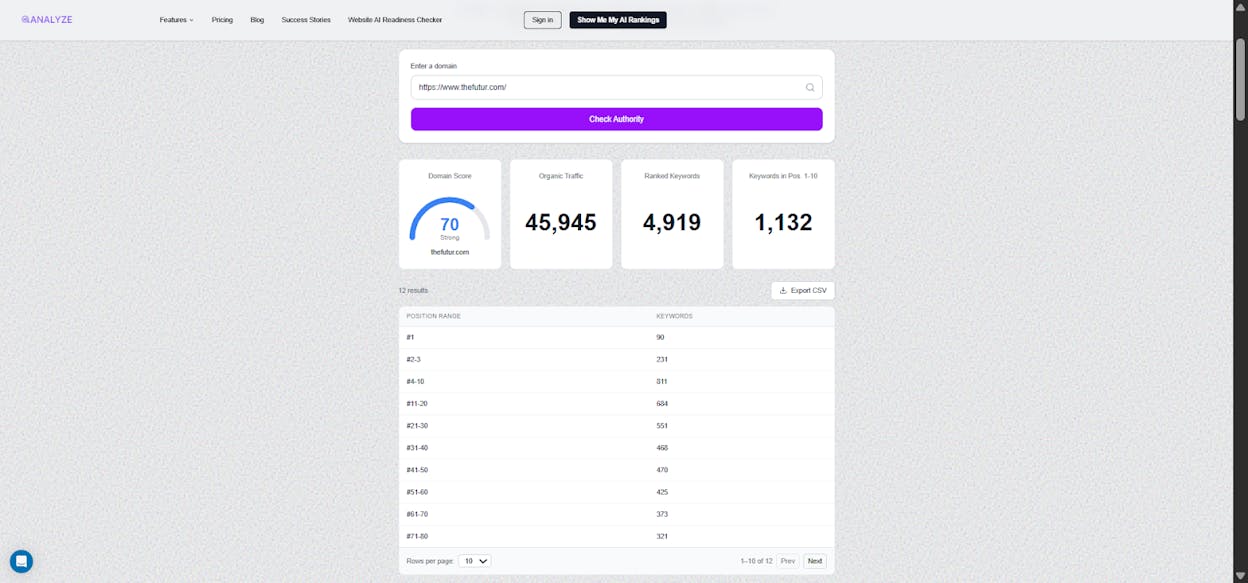The width and height of the screenshot is (1248, 583).
Task: Select the Organic Traffic value 45,945
Action: [x=561, y=222]
